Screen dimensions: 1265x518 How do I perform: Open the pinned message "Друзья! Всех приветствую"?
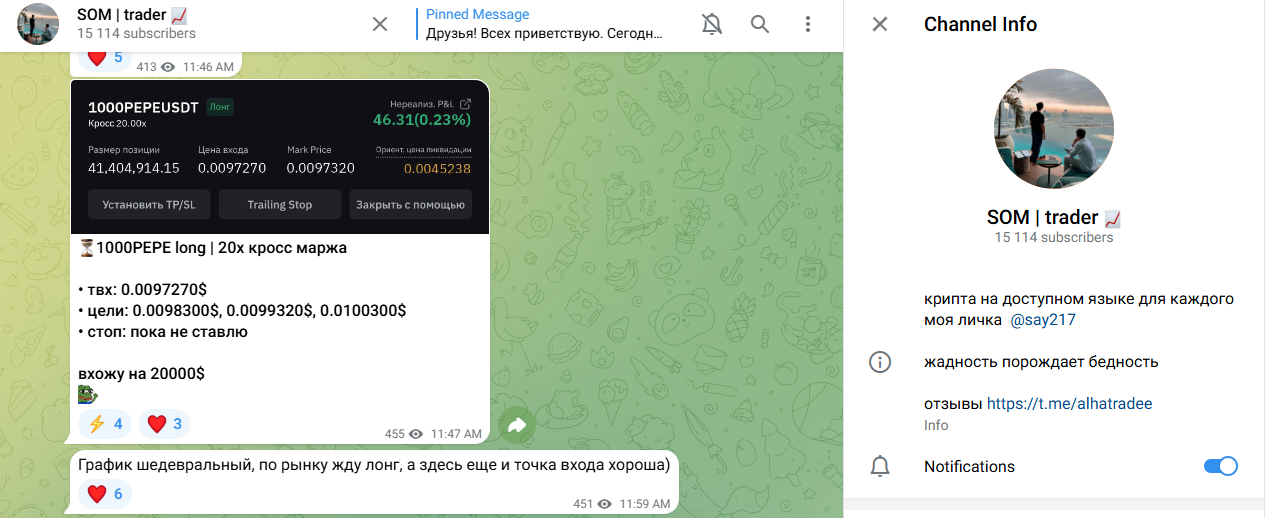point(545,24)
